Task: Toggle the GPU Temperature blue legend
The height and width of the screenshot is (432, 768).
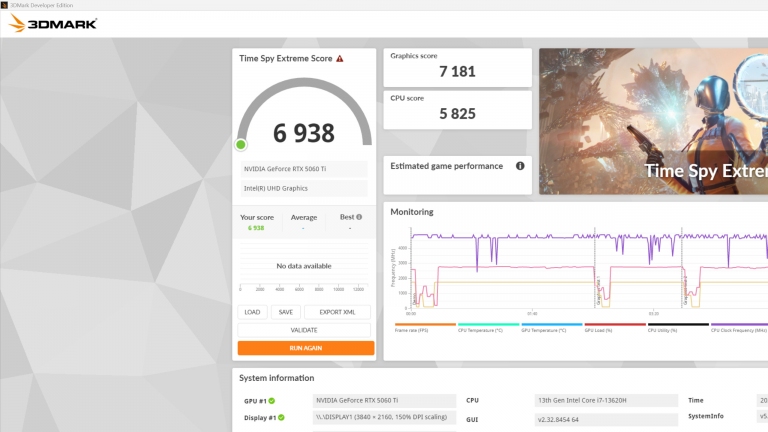Action: (x=552, y=327)
